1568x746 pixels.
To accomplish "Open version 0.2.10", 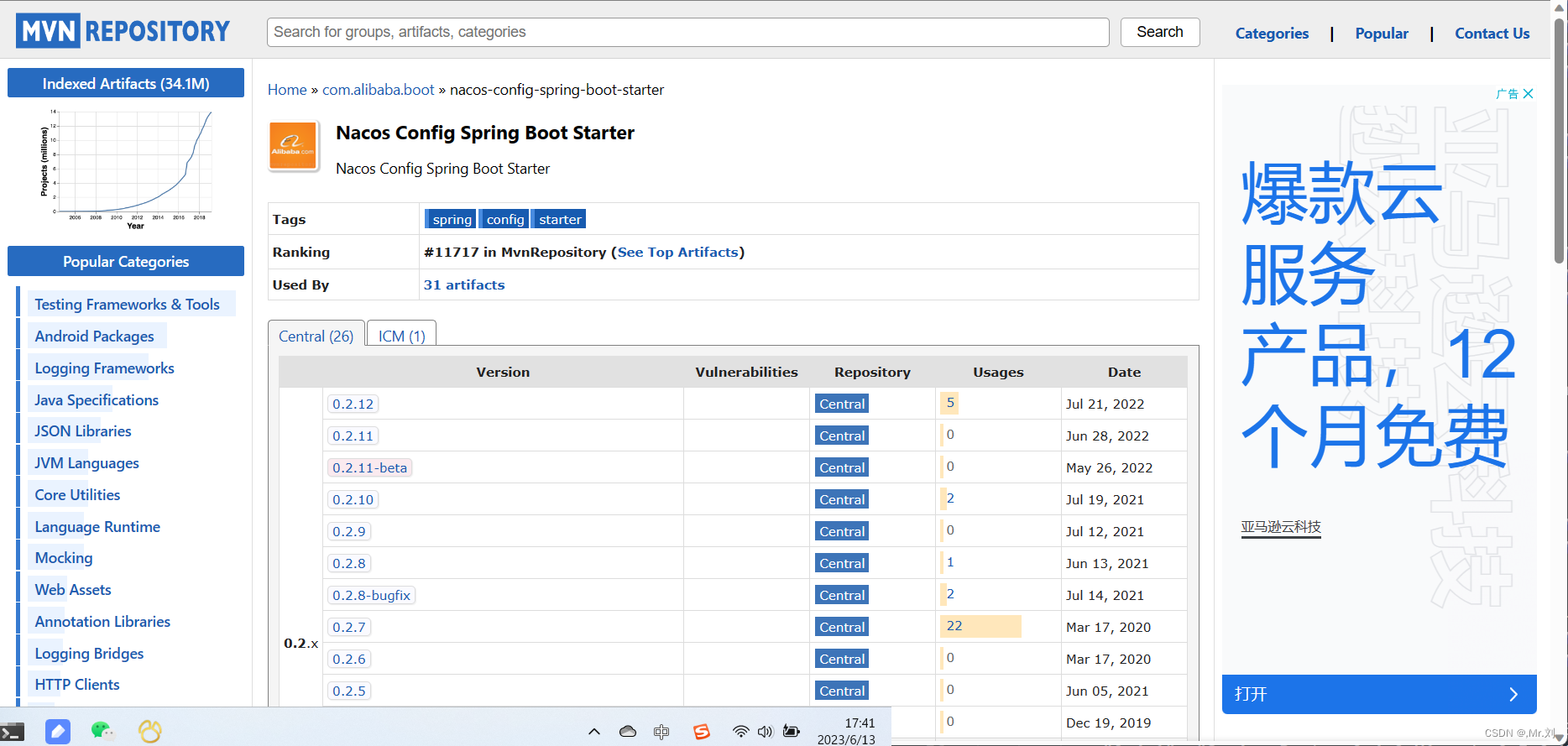I will pos(353,499).
